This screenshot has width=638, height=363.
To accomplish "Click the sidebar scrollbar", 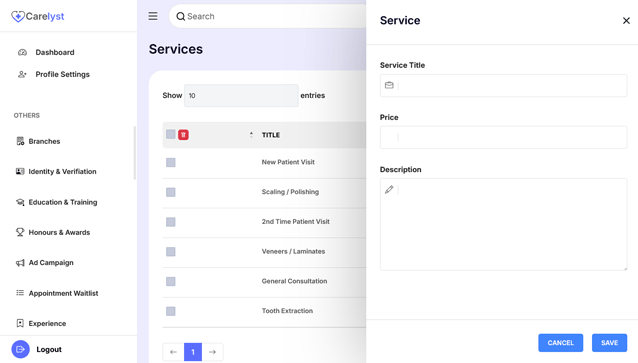I will click(x=135, y=153).
